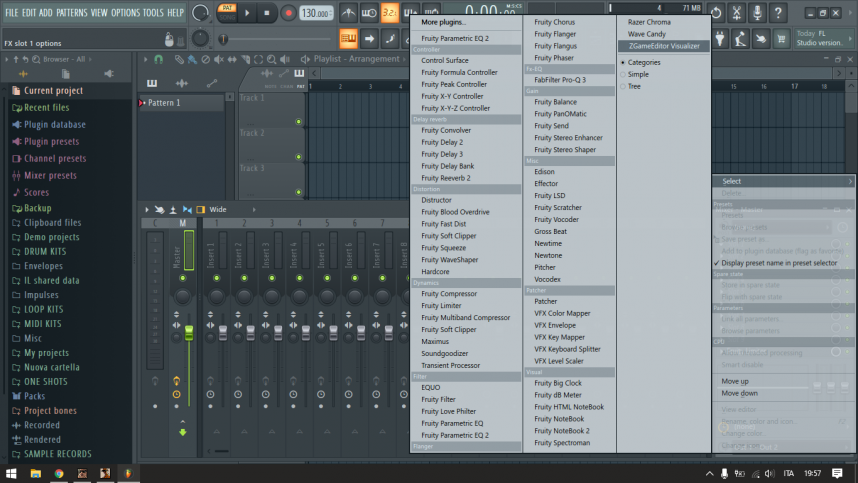The height and width of the screenshot is (483, 858).
Task: Click the Stop transport button
Action: (267, 13)
